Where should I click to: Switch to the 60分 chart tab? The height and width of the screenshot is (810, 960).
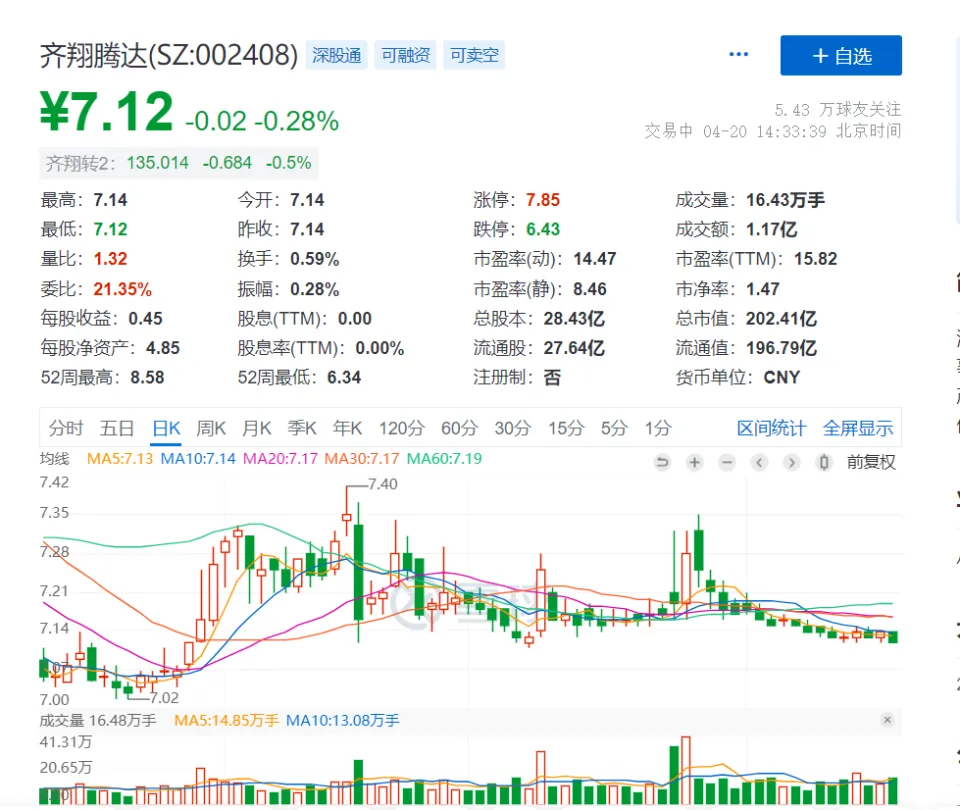pyautogui.click(x=459, y=428)
